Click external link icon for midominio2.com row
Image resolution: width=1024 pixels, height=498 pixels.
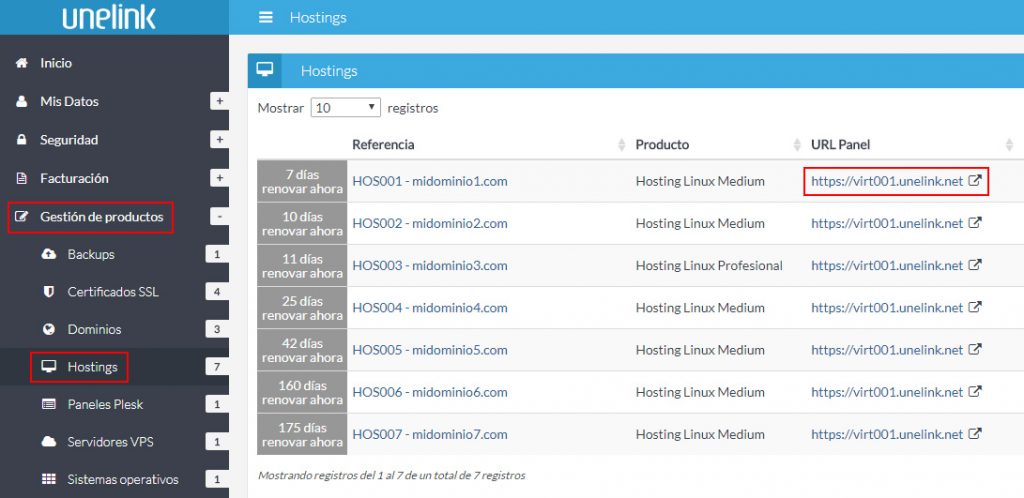pos(974,223)
